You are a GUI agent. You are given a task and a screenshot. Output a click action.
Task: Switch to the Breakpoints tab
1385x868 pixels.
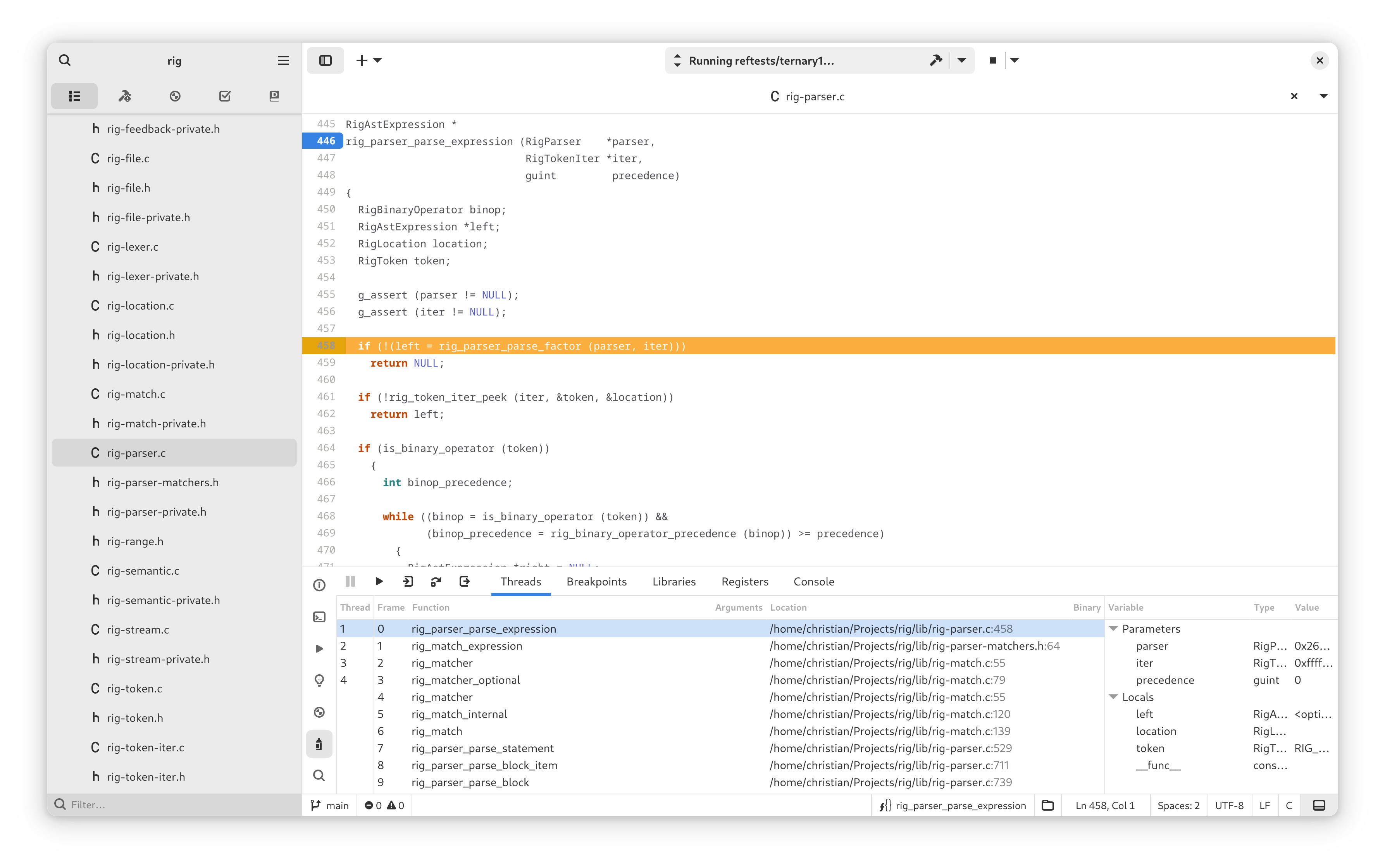(596, 582)
